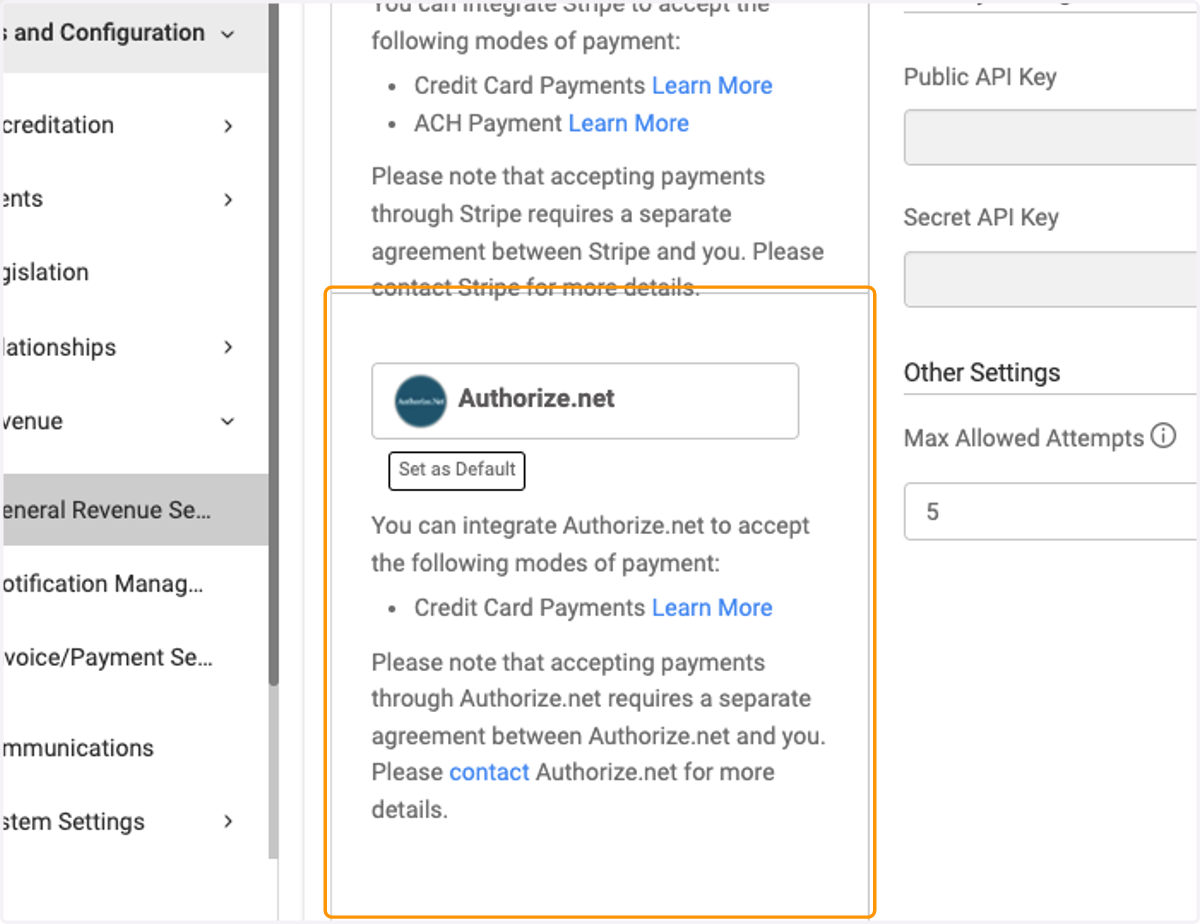Click the Max Allowed Attempts info icon

(1163, 437)
